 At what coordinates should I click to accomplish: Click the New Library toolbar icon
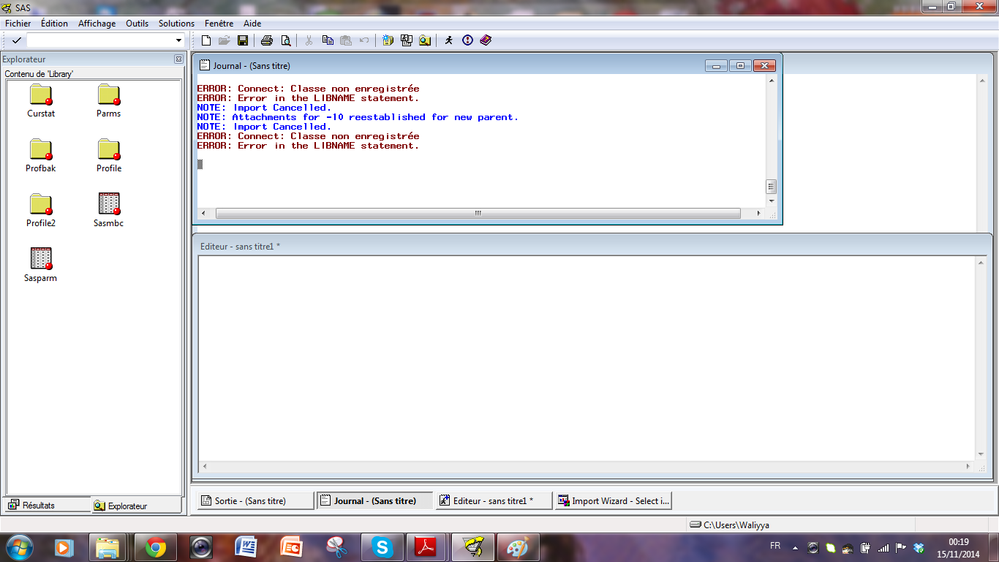[388, 40]
